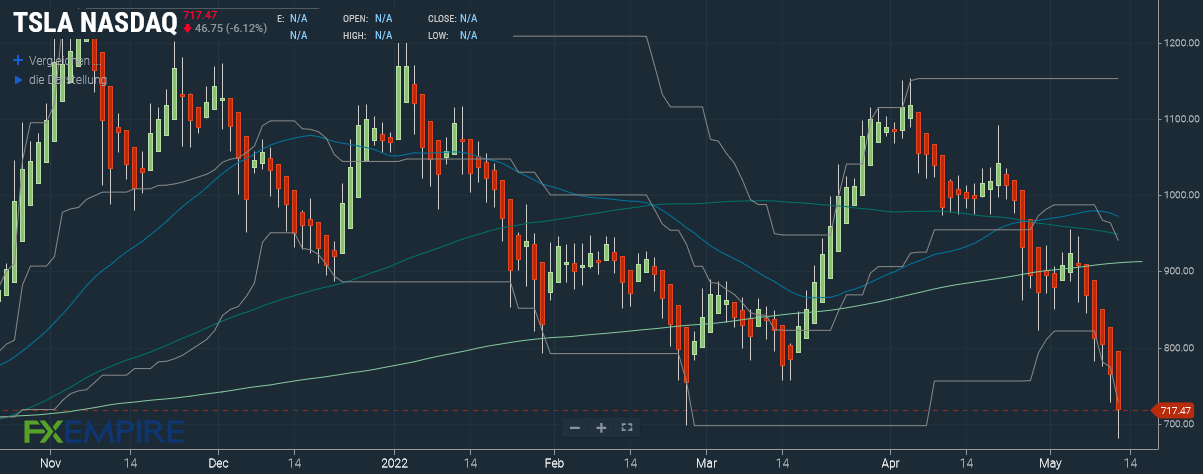Zoom out the chart with the minus icon
This screenshot has height=474, width=1203.
pos(575,428)
